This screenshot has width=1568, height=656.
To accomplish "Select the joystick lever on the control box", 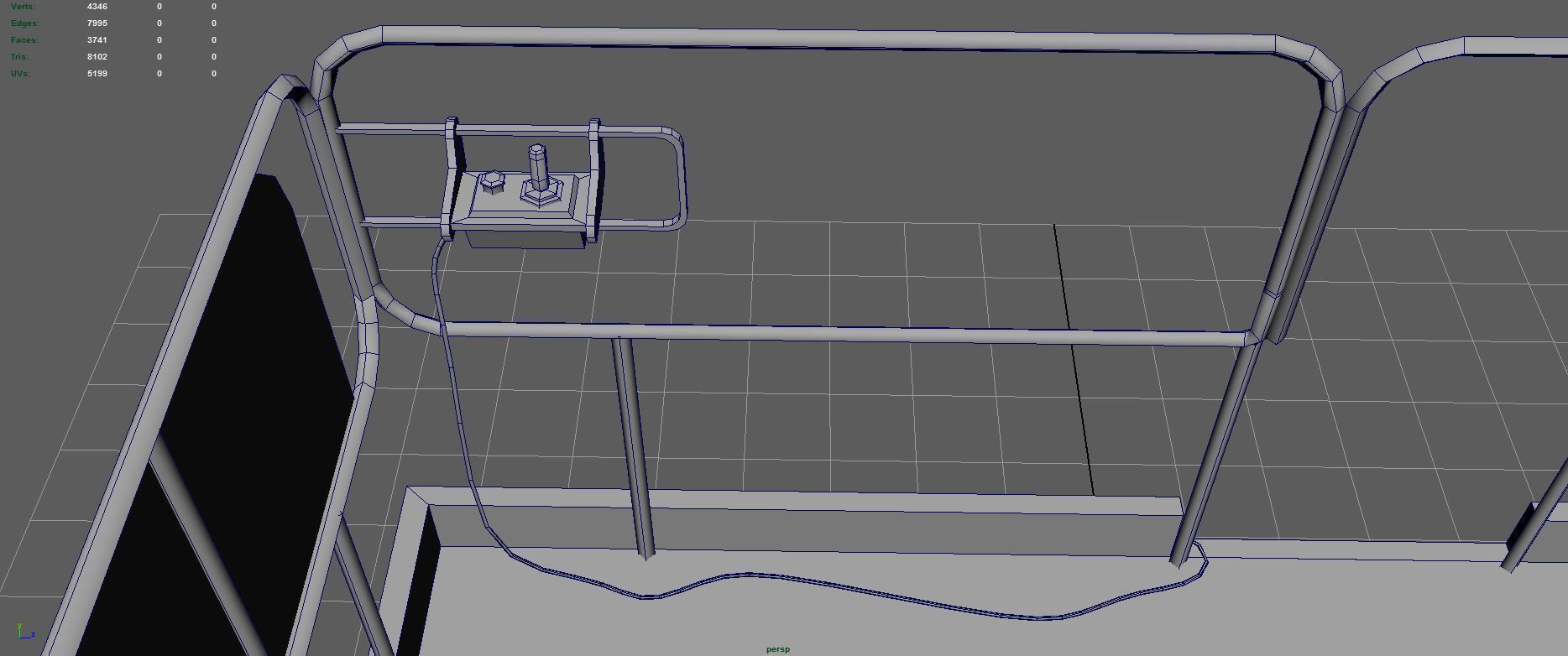I will [537, 166].
